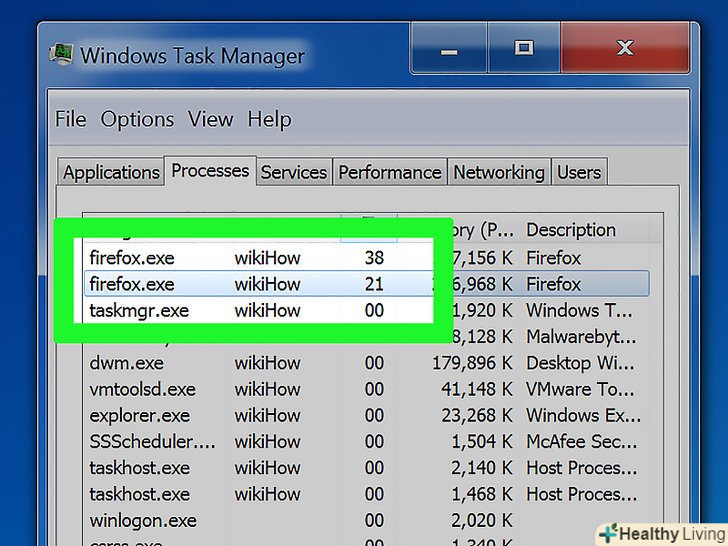The width and height of the screenshot is (728, 546).
Task: Close the Windows Task Manager window
Action: 625,47
